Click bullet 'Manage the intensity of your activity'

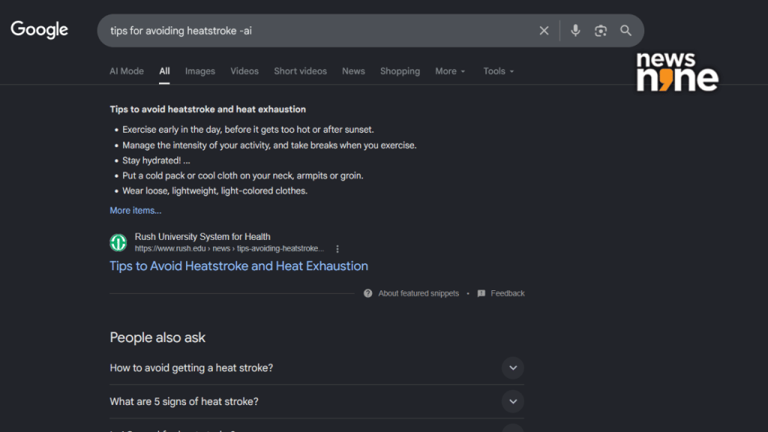point(269,145)
